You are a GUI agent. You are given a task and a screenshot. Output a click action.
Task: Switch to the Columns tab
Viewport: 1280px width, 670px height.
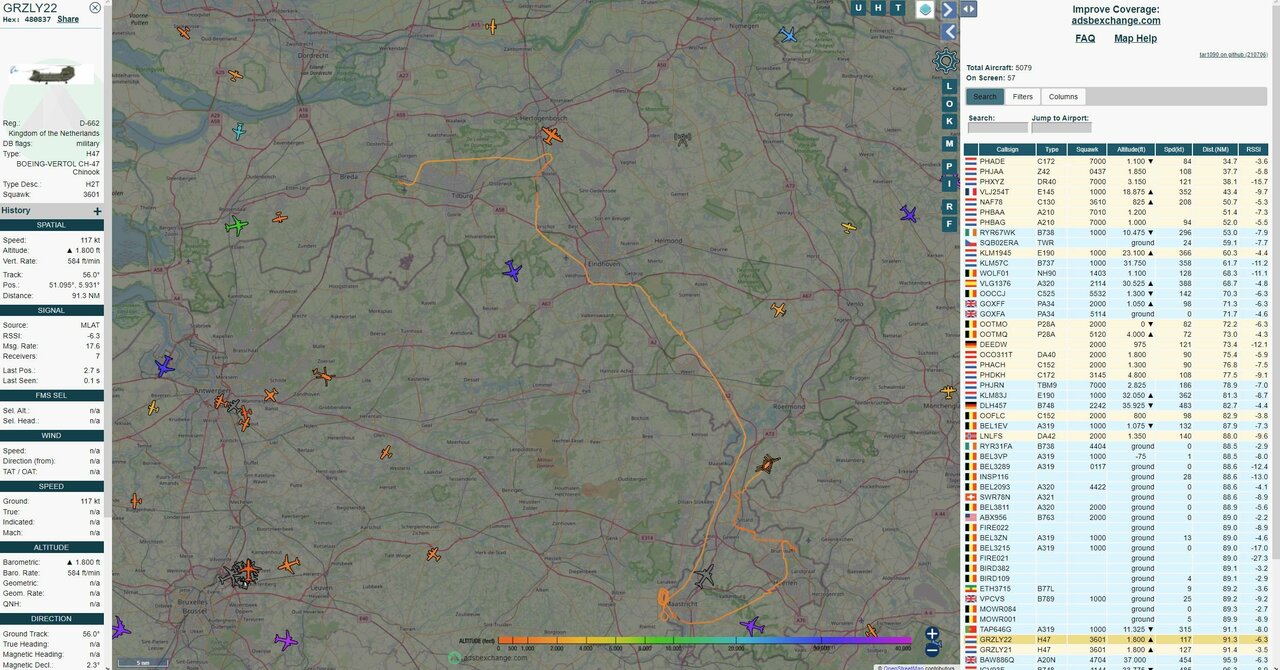1063,97
